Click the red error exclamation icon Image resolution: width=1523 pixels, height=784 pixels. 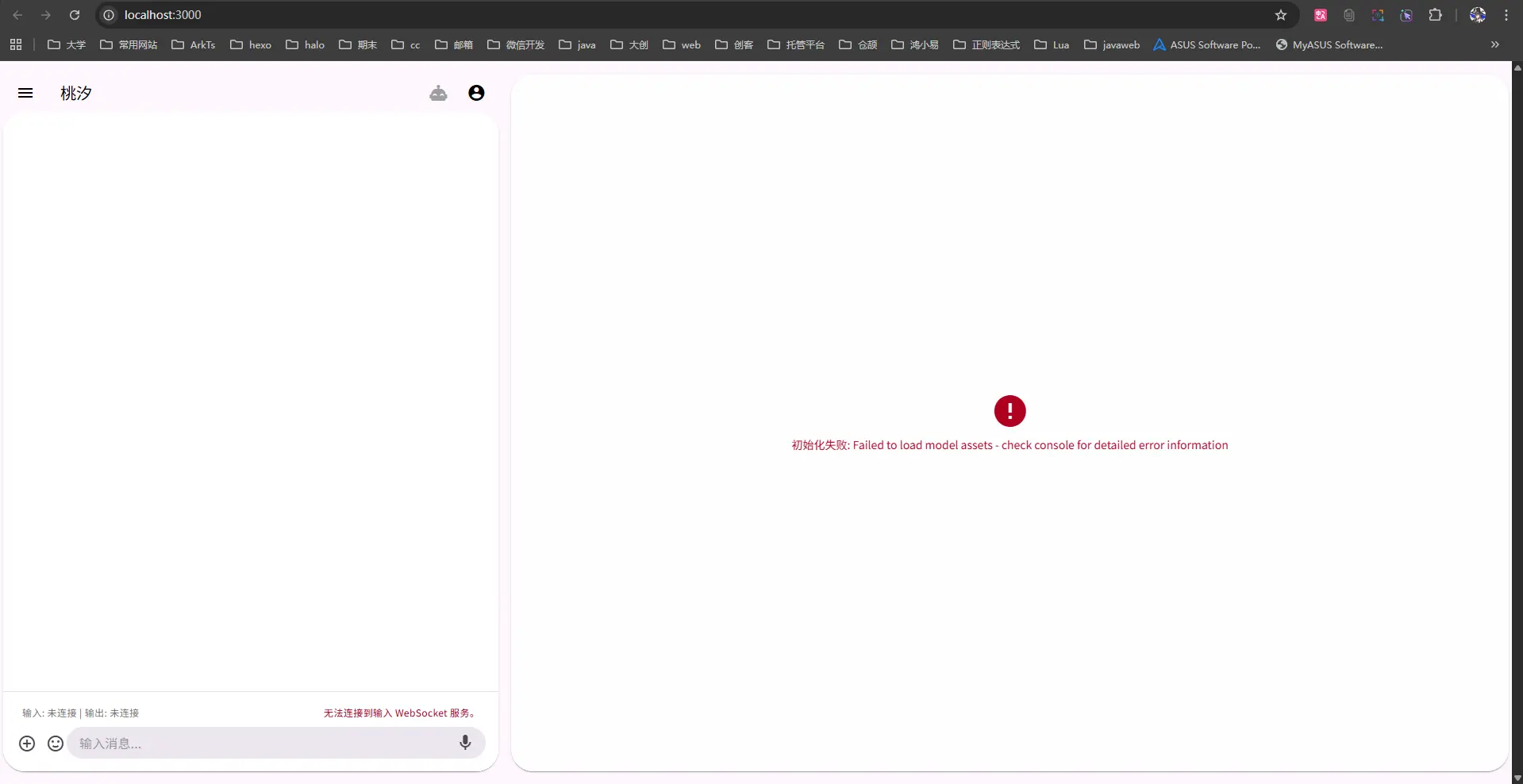tap(1010, 411)
